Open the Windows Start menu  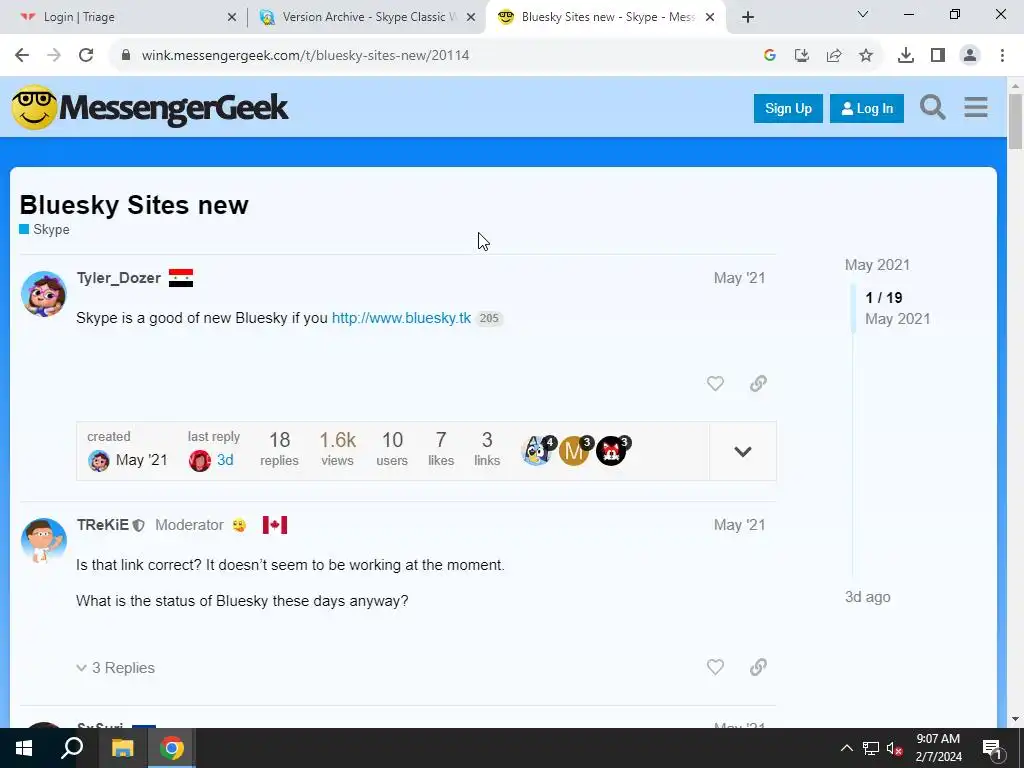tap(24, 748)
